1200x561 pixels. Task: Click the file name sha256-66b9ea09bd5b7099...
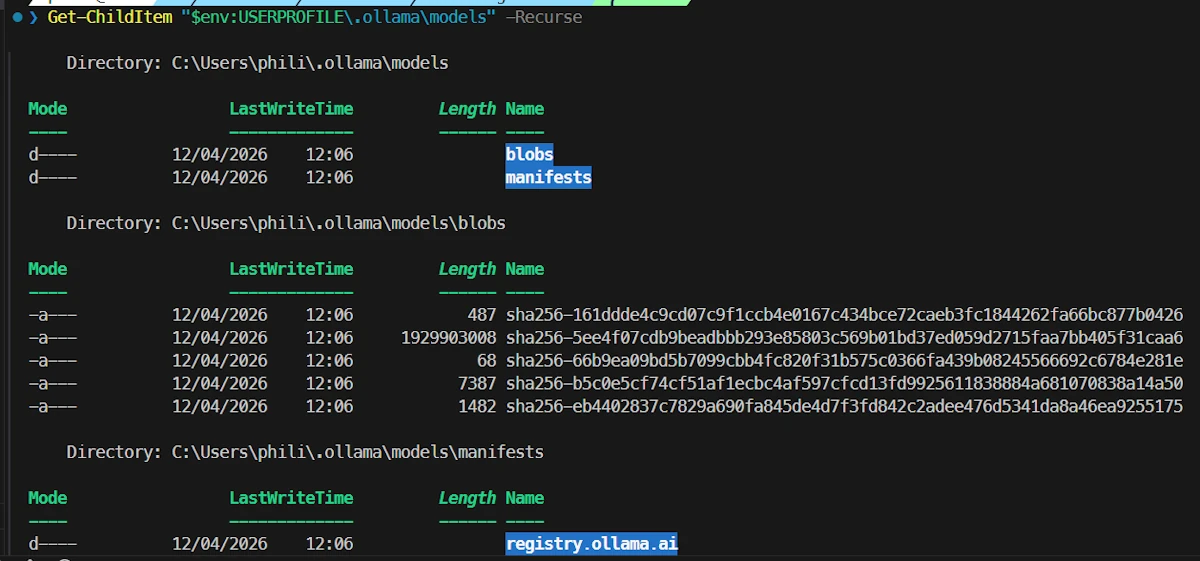pyautogui.click(x=844, y=361)
